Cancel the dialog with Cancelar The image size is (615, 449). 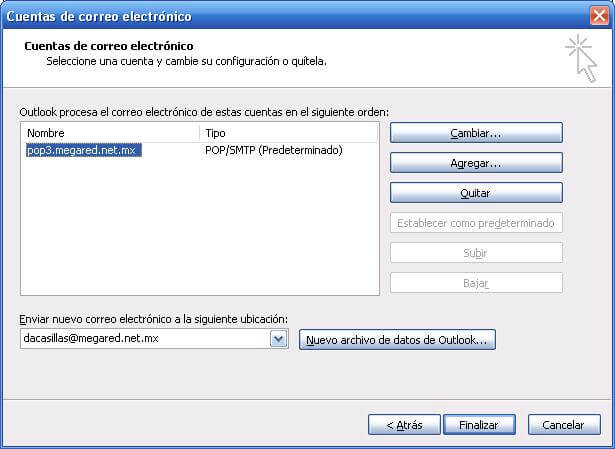click(x=564, y=425)
